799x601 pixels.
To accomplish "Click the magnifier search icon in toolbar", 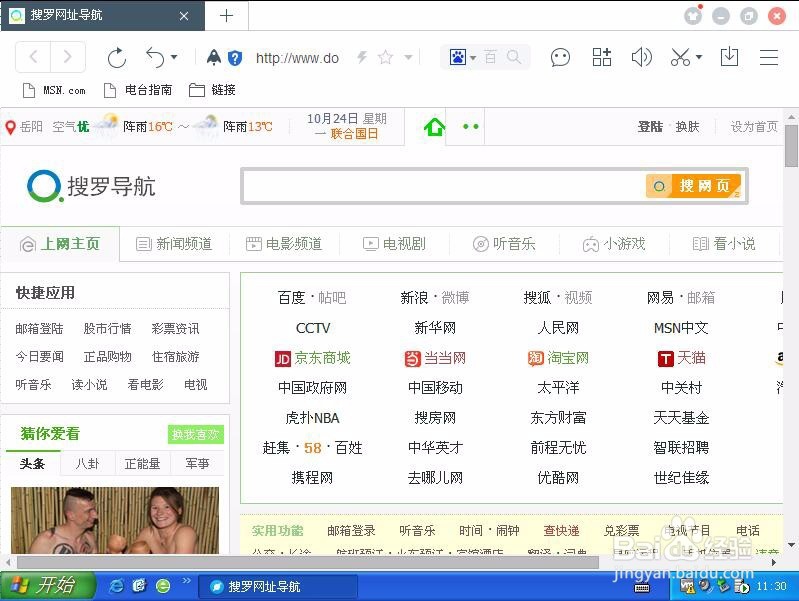I will click(514, 57).
